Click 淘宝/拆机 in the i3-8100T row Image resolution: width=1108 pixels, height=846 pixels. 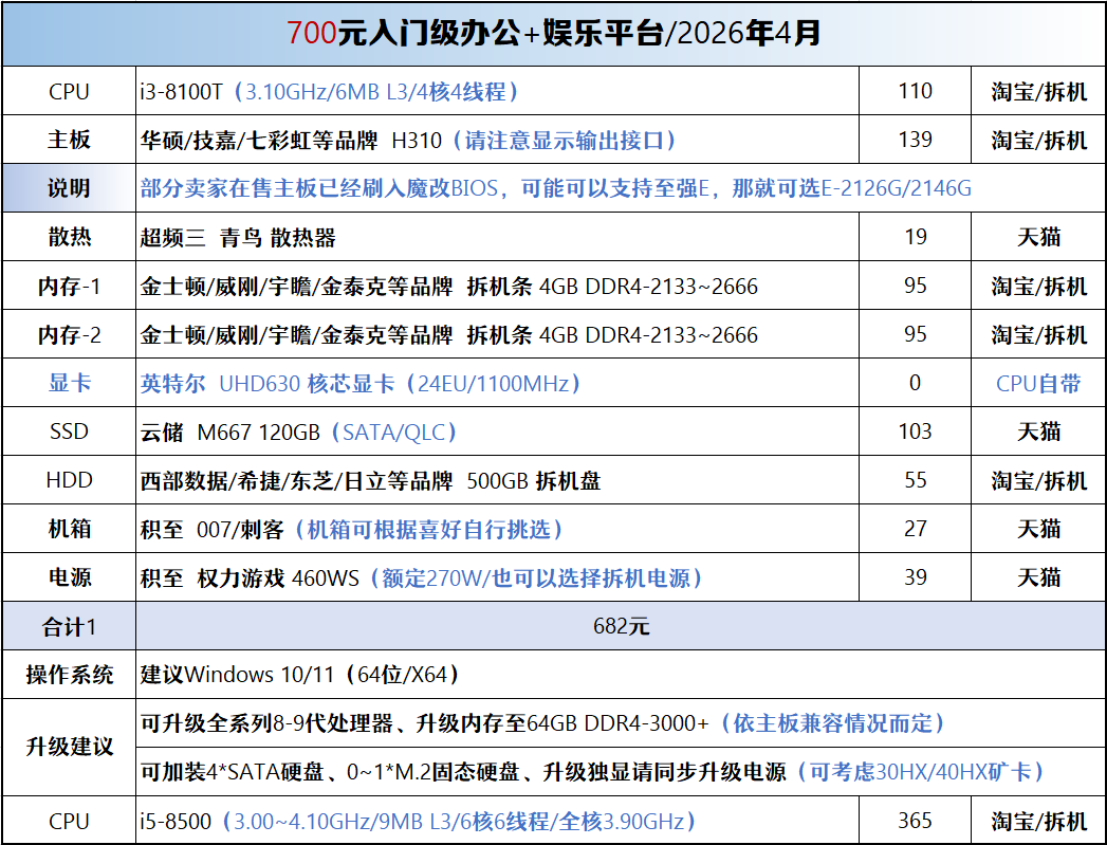(x=1038, y=91)
